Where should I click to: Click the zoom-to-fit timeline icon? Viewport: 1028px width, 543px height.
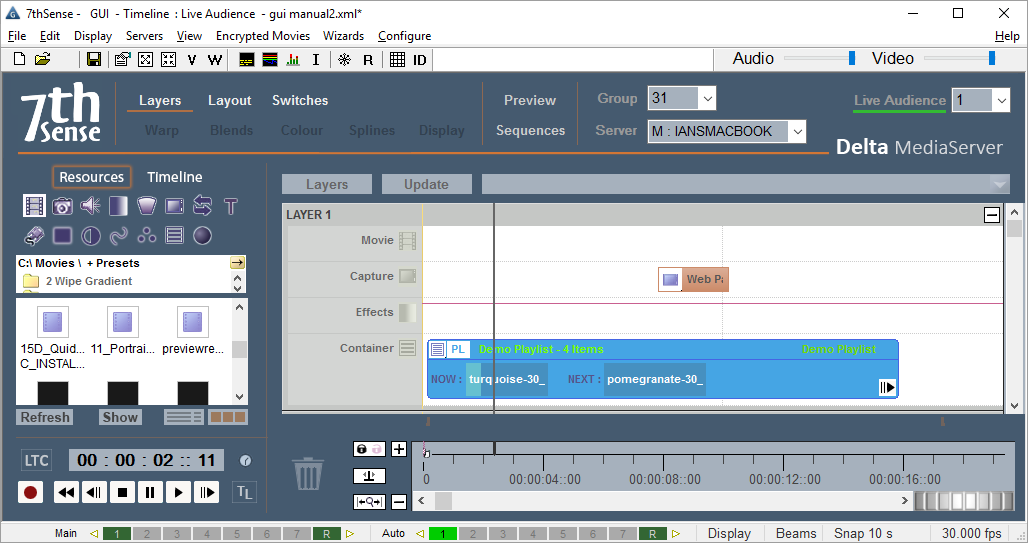[x=369, y=502]
